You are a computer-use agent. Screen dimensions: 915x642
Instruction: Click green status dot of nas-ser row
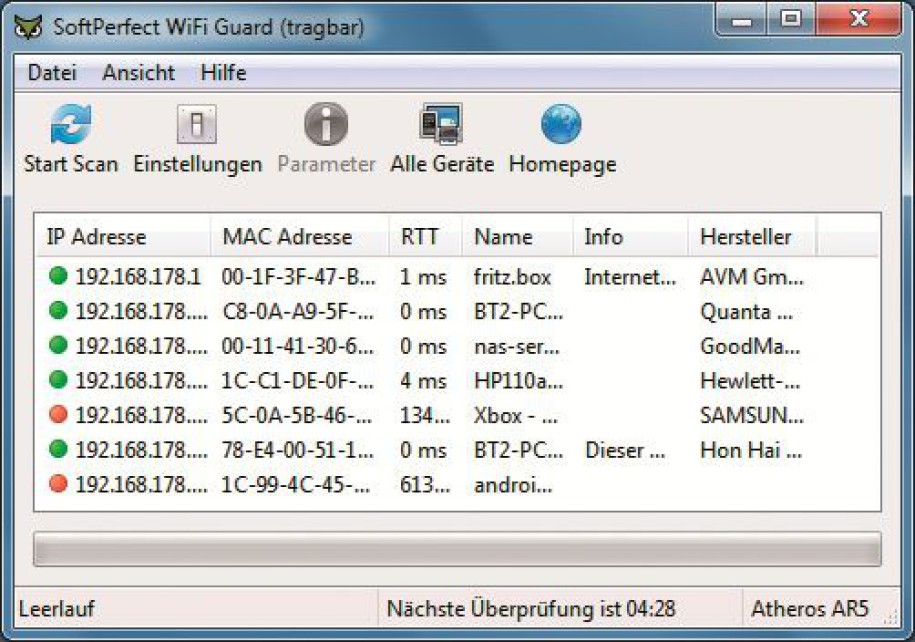pyautogui.click(x=58, y=345)
